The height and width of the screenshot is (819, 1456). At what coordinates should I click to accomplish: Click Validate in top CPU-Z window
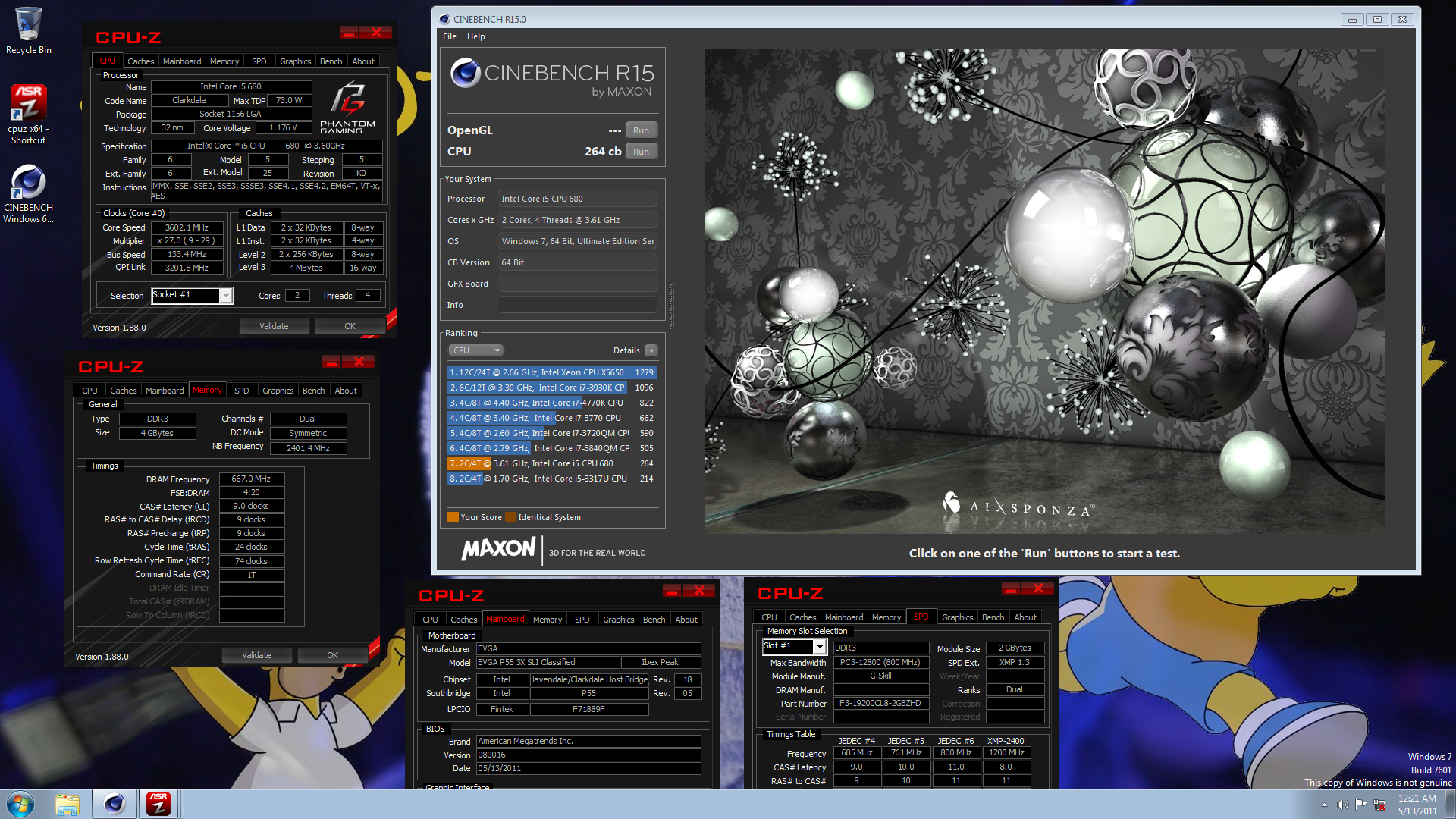(274, 326)
